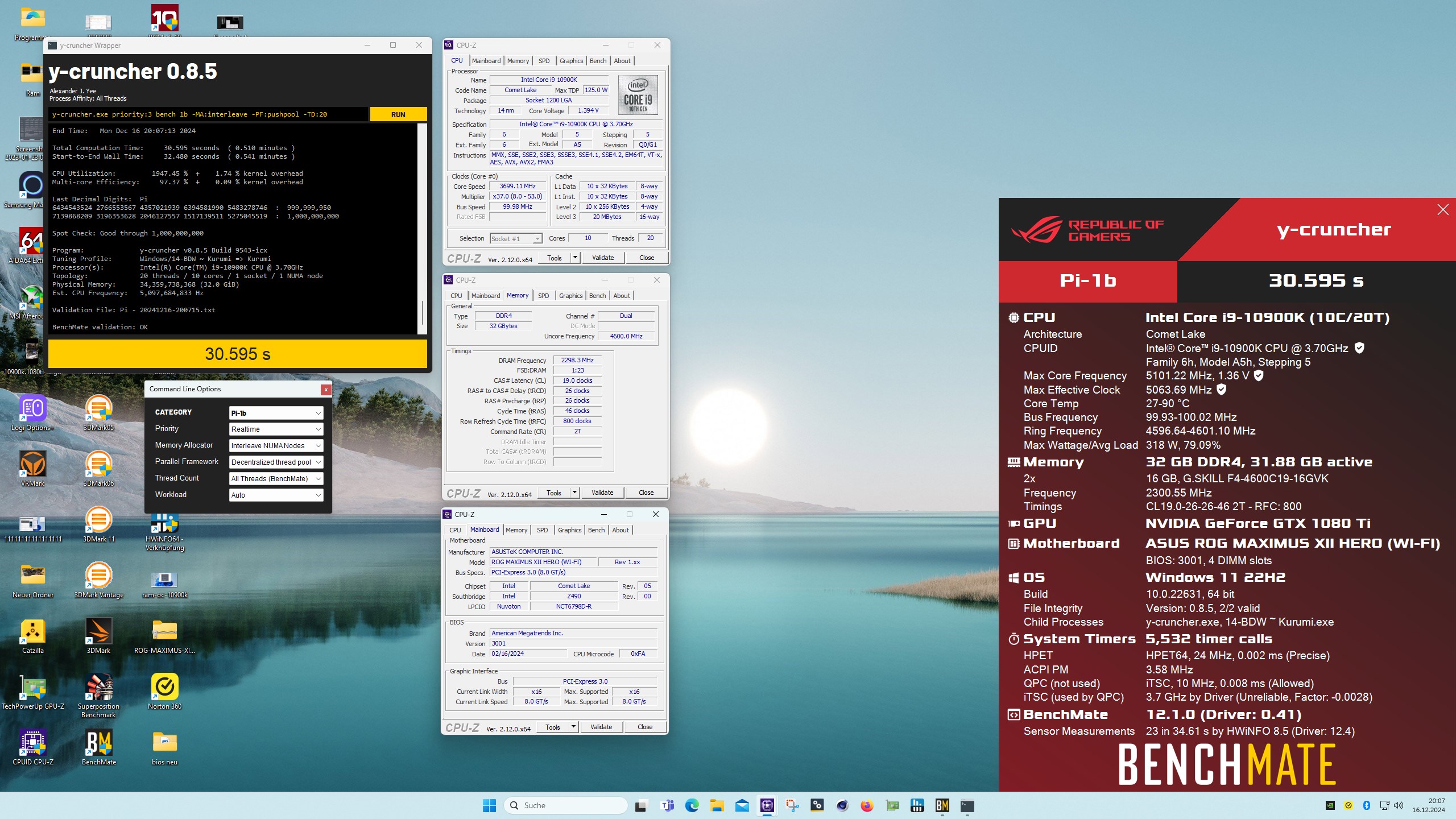Switch to Graphics tab in CPU-Z Memory window
The image size is (1456, 819).
point(570,296)
